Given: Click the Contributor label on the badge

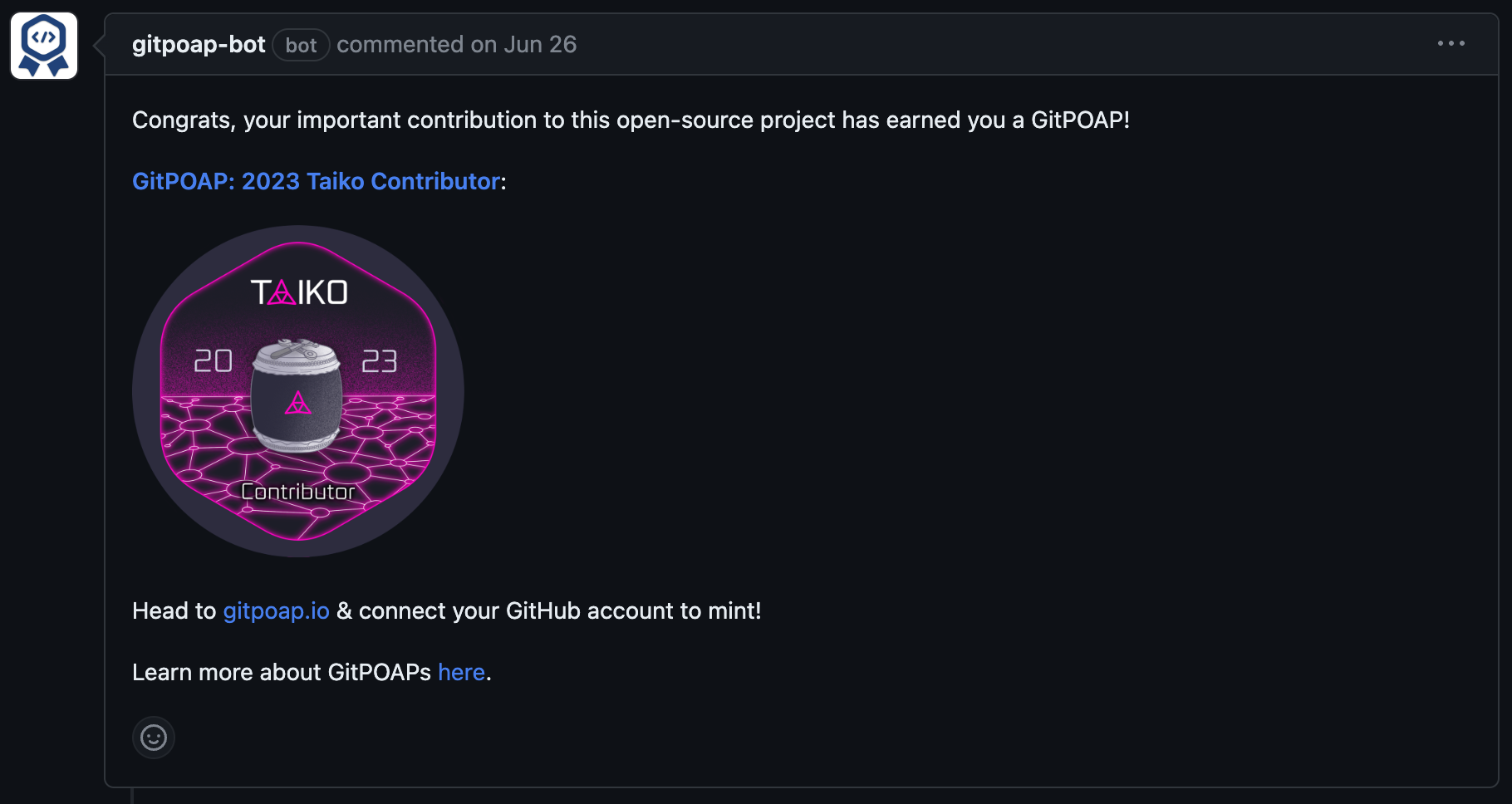Looking at the screenshot, I should click(297, 492).
